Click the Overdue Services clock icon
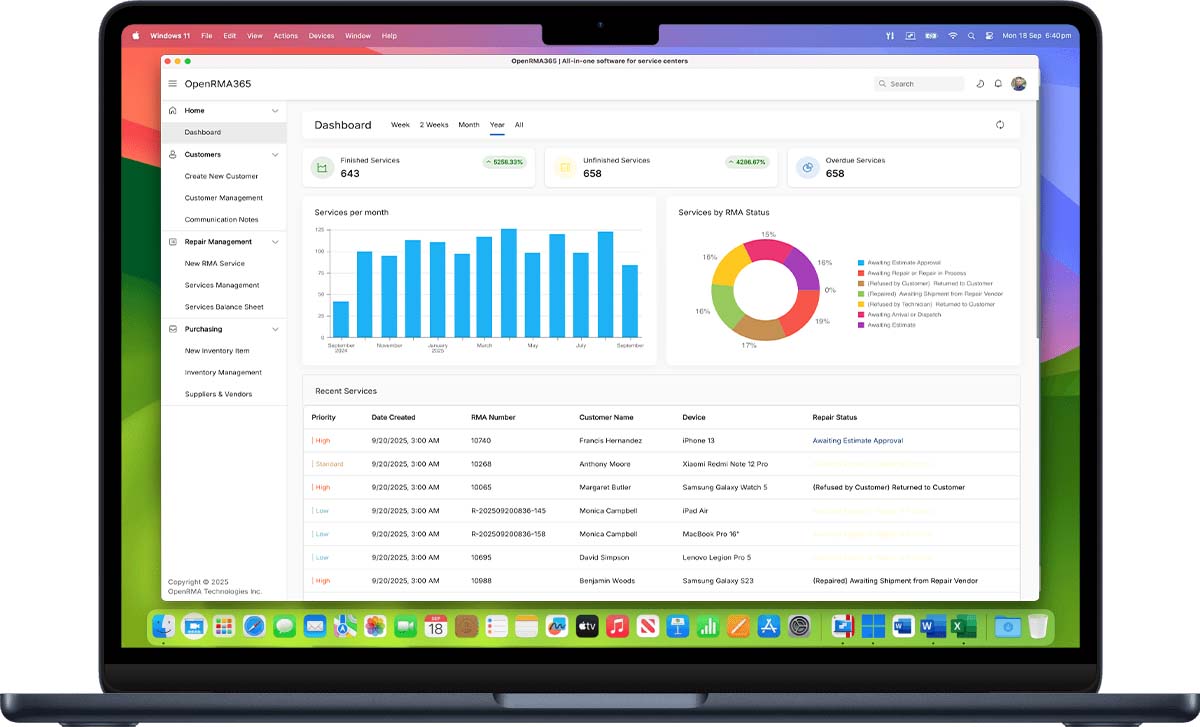The height and width of the screenshot is (727, 1200). (x=807, y=167)
